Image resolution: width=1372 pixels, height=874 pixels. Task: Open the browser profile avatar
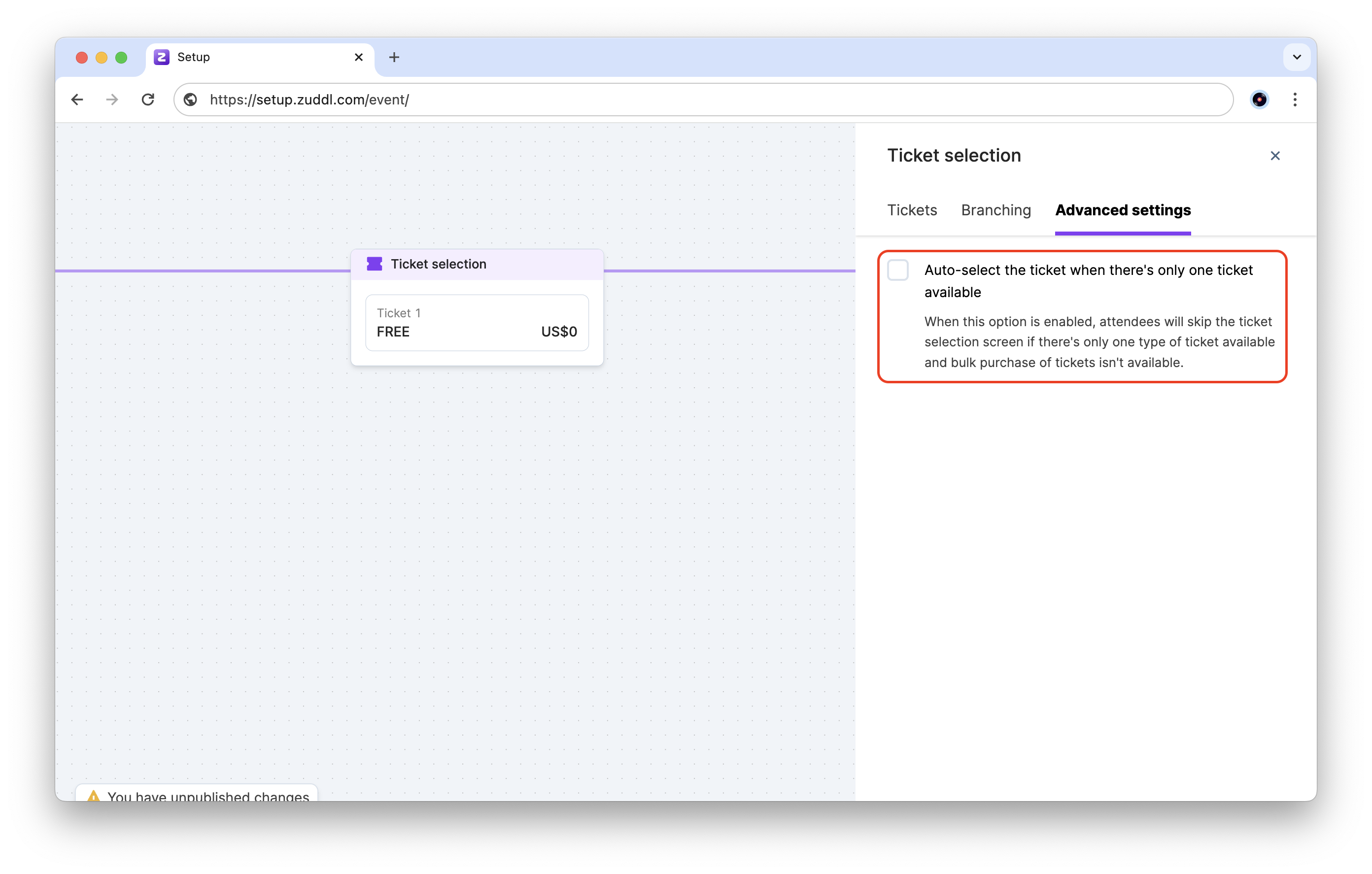[1259, 100]
